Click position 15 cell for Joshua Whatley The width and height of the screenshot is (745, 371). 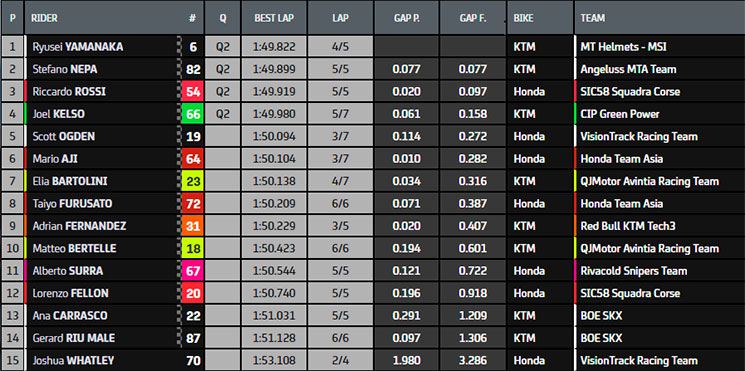(12, 361)
